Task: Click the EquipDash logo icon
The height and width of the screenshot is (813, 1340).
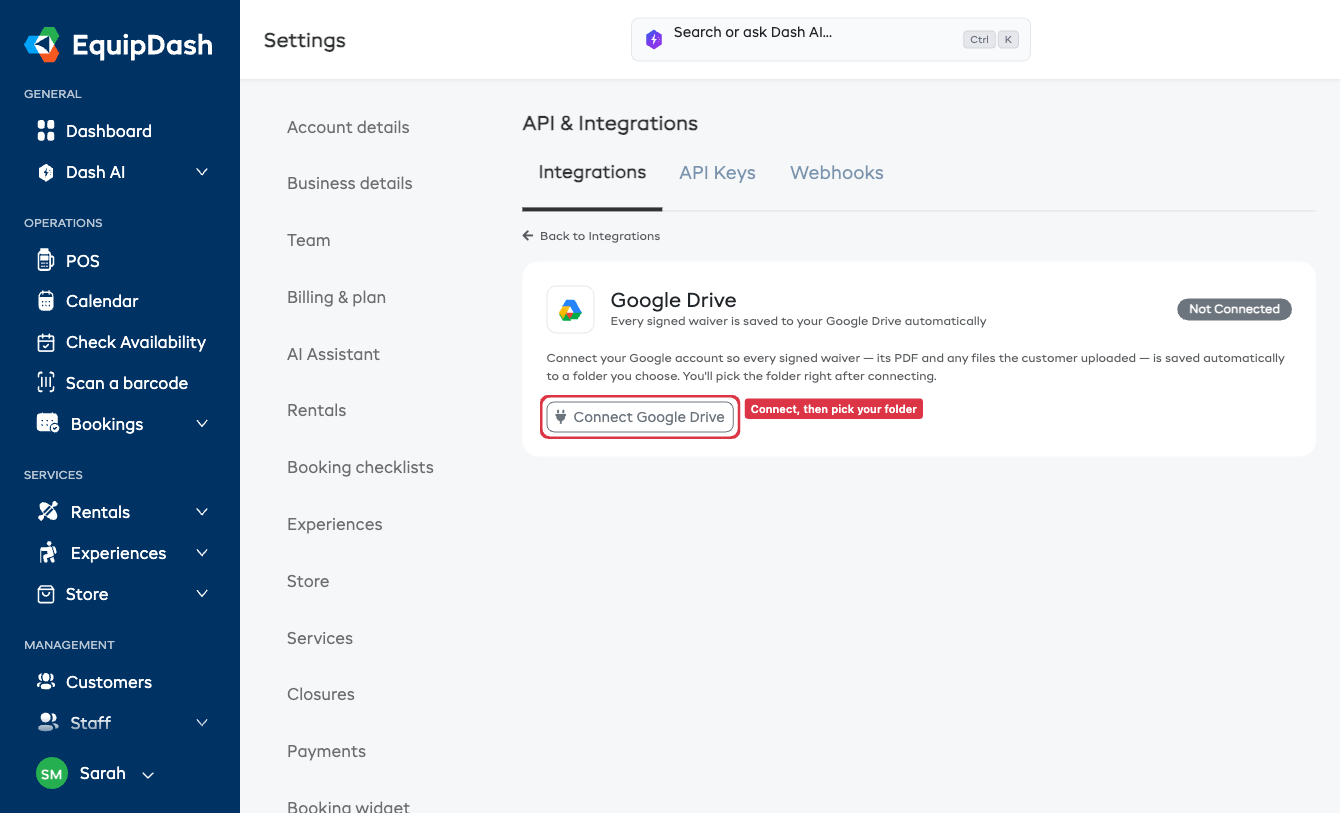Action: click(x=42, y=44)
